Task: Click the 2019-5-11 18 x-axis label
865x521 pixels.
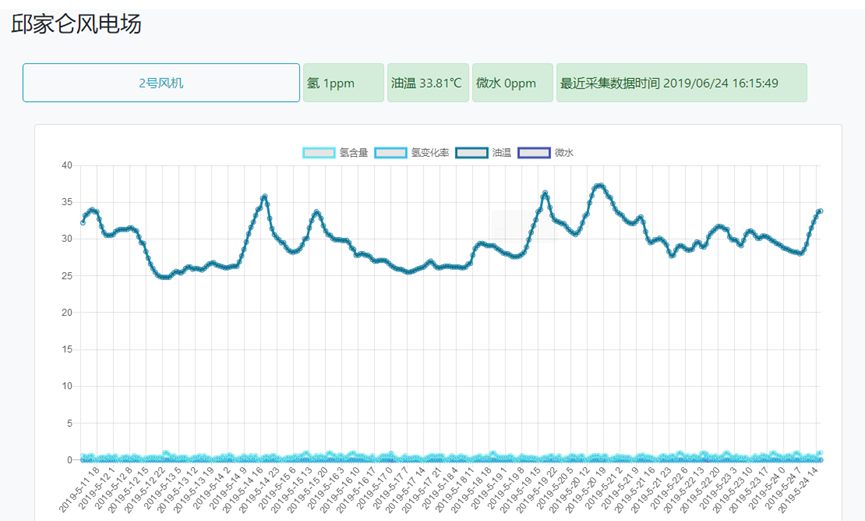Action: click(81, 488)
